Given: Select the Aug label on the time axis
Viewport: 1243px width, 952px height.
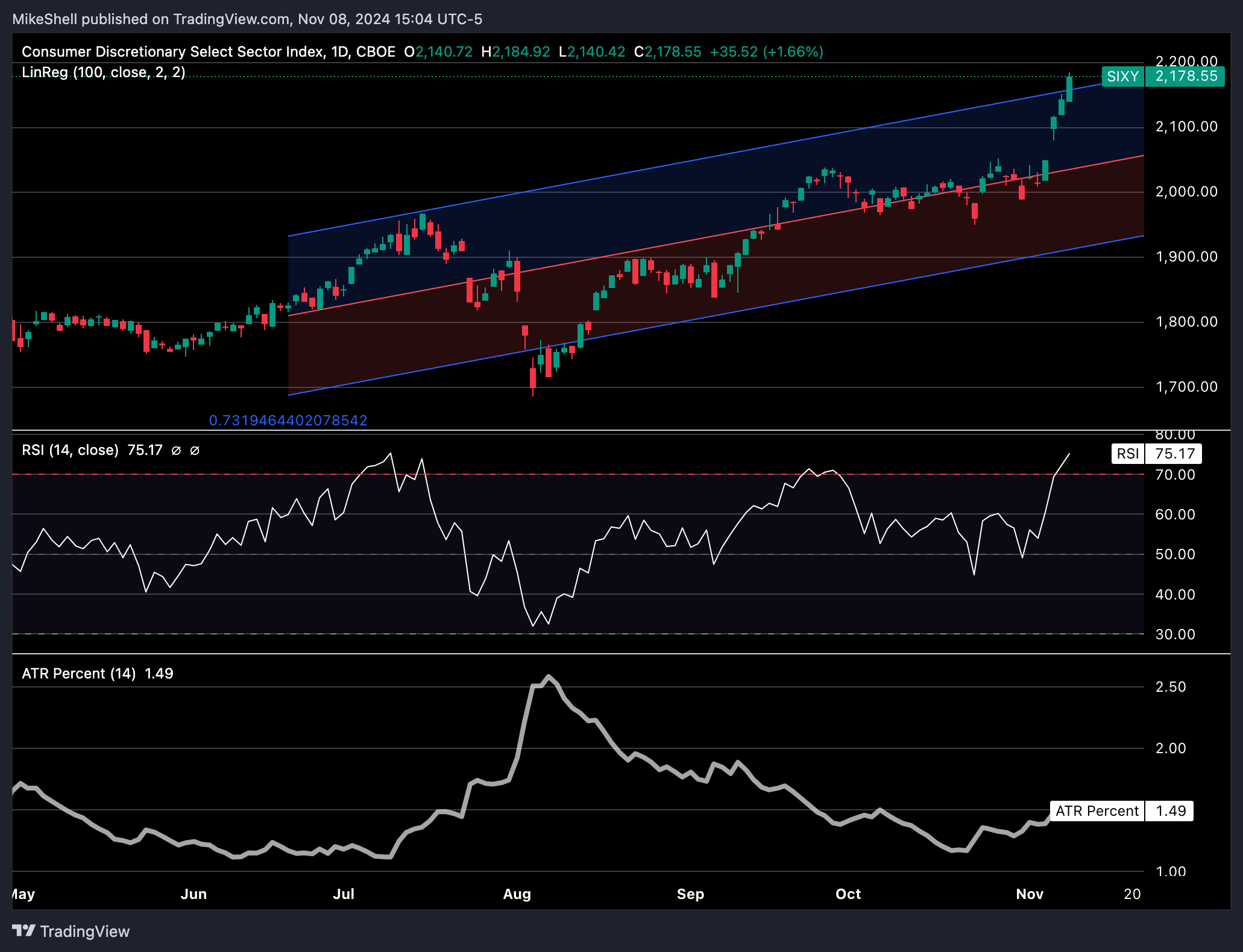Looking at the screenshot, I should (517, 894).
